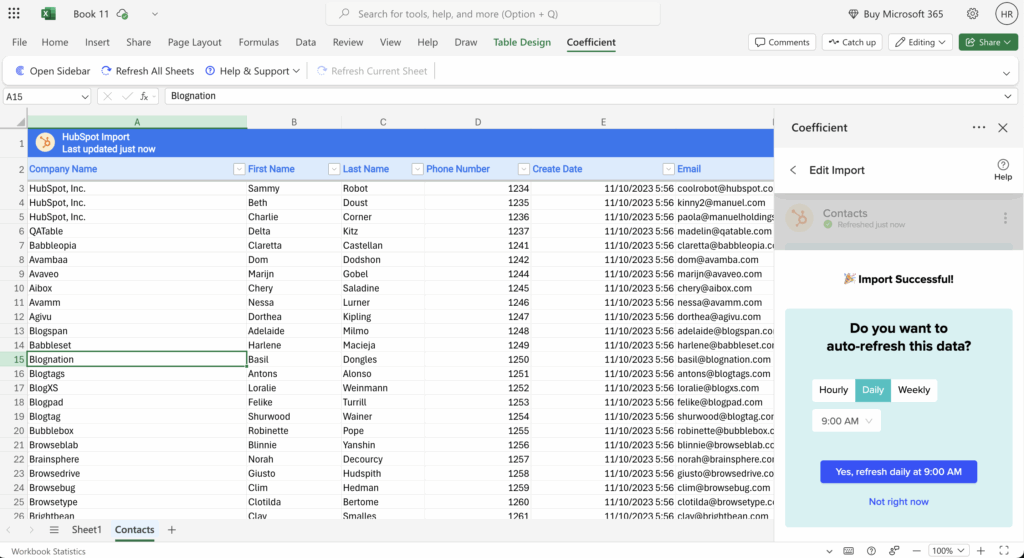
Task: Click the Excel logo icon
Action: point(48,14)
